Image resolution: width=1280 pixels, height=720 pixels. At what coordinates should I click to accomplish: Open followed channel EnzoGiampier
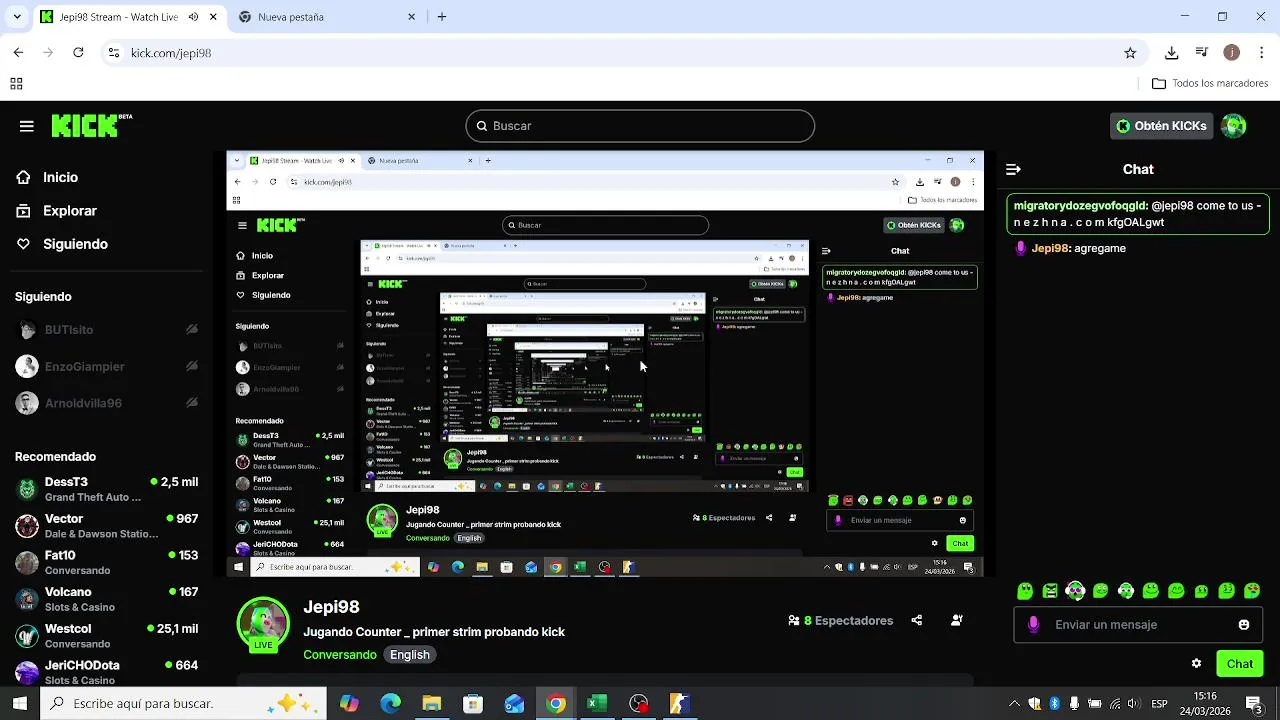tap(107, 366)
